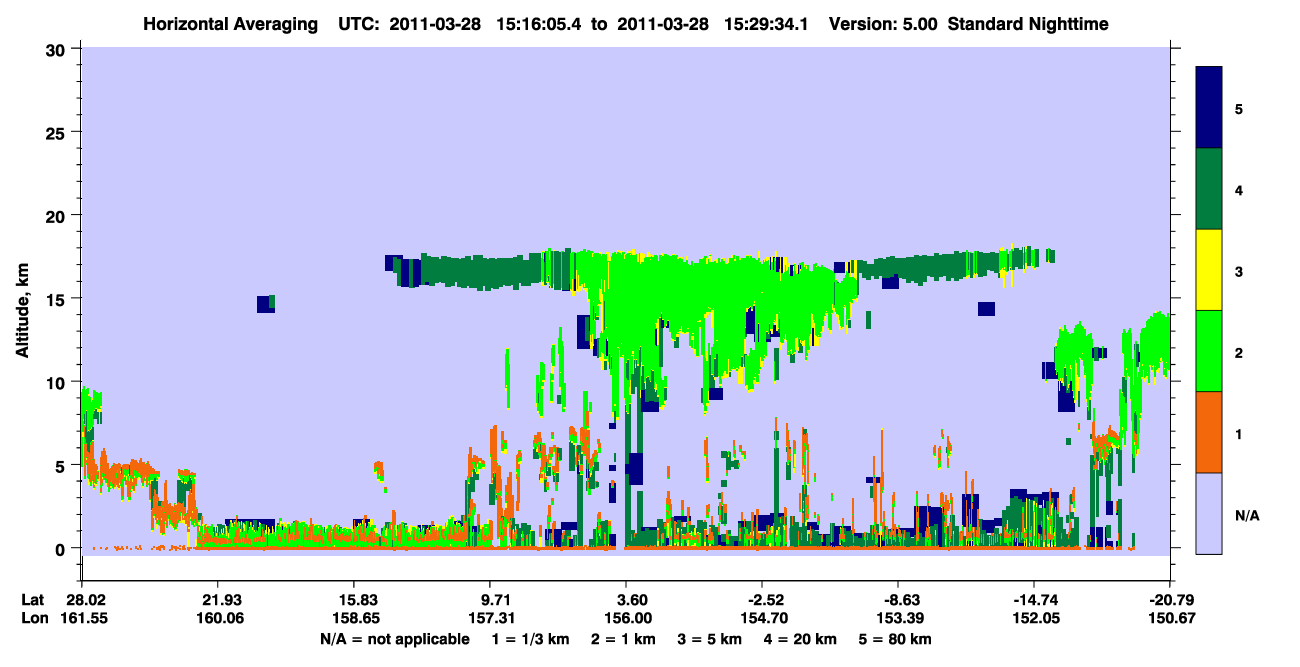The height and width of the screenshot is (667, 1300).
Task: Click the bright green colorbar segment labeled 2
Action: [x=1209, y=351]
